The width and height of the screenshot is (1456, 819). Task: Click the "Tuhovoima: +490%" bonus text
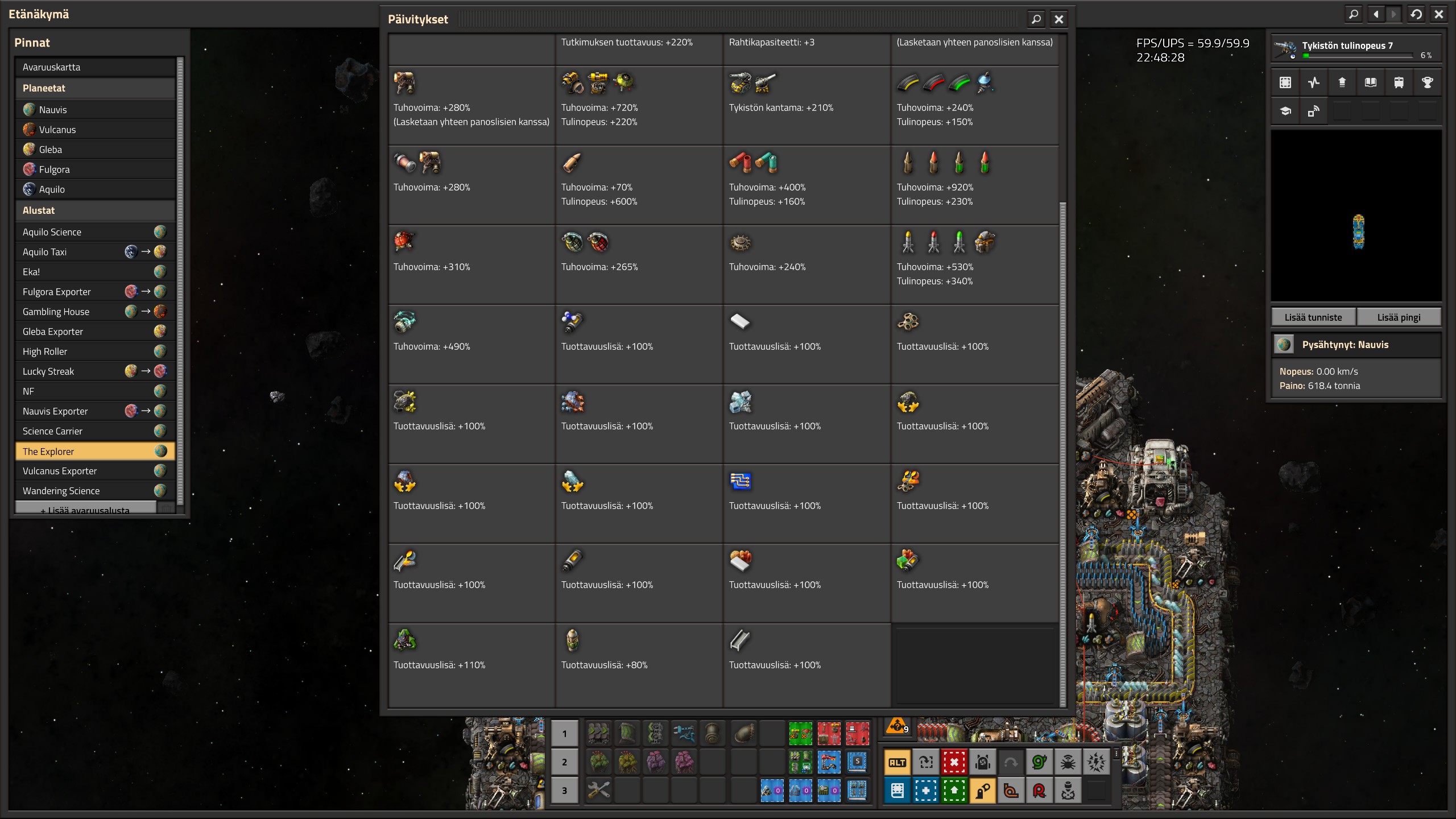point(432,346)
